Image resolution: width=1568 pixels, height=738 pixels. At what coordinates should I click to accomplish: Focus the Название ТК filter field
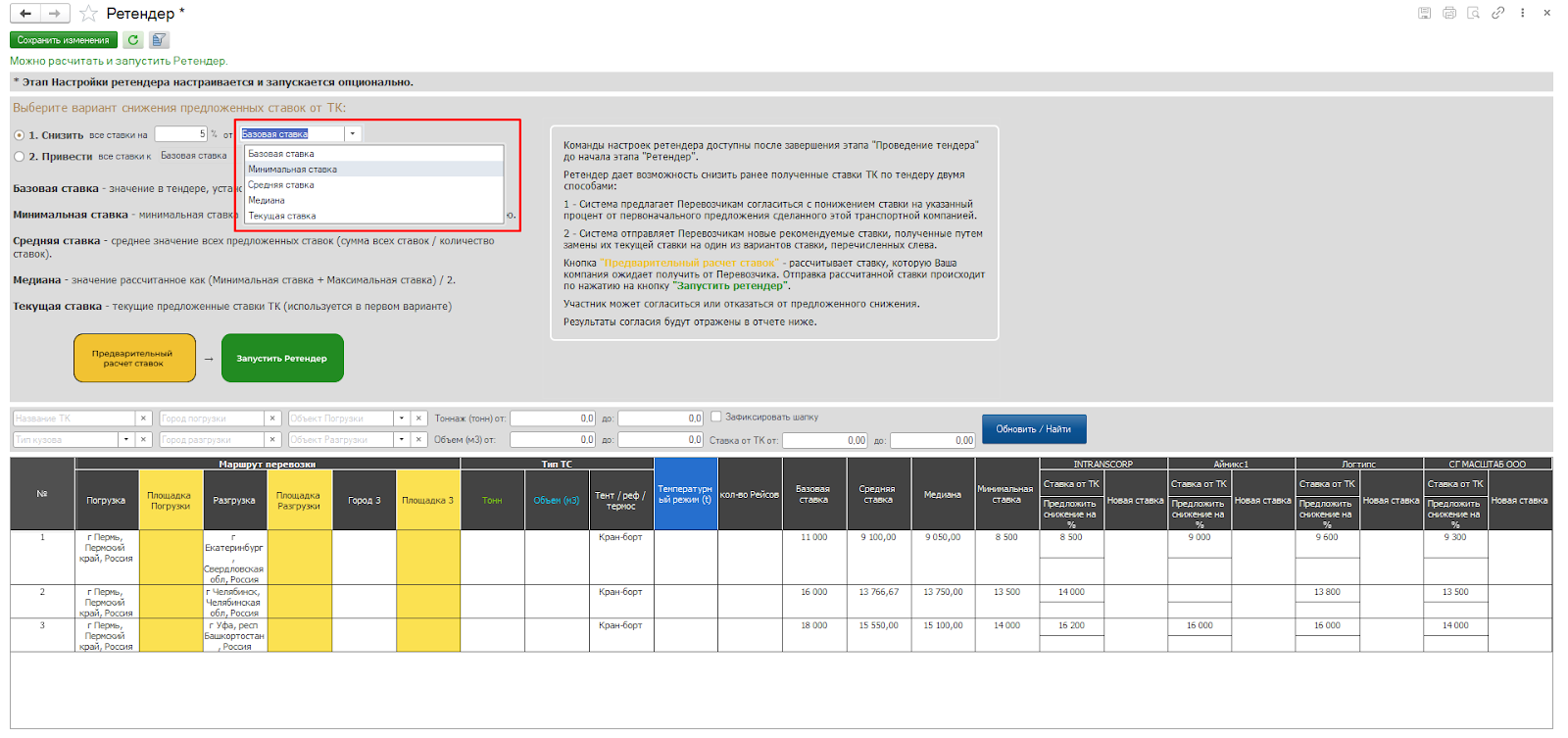click(74, 418)
